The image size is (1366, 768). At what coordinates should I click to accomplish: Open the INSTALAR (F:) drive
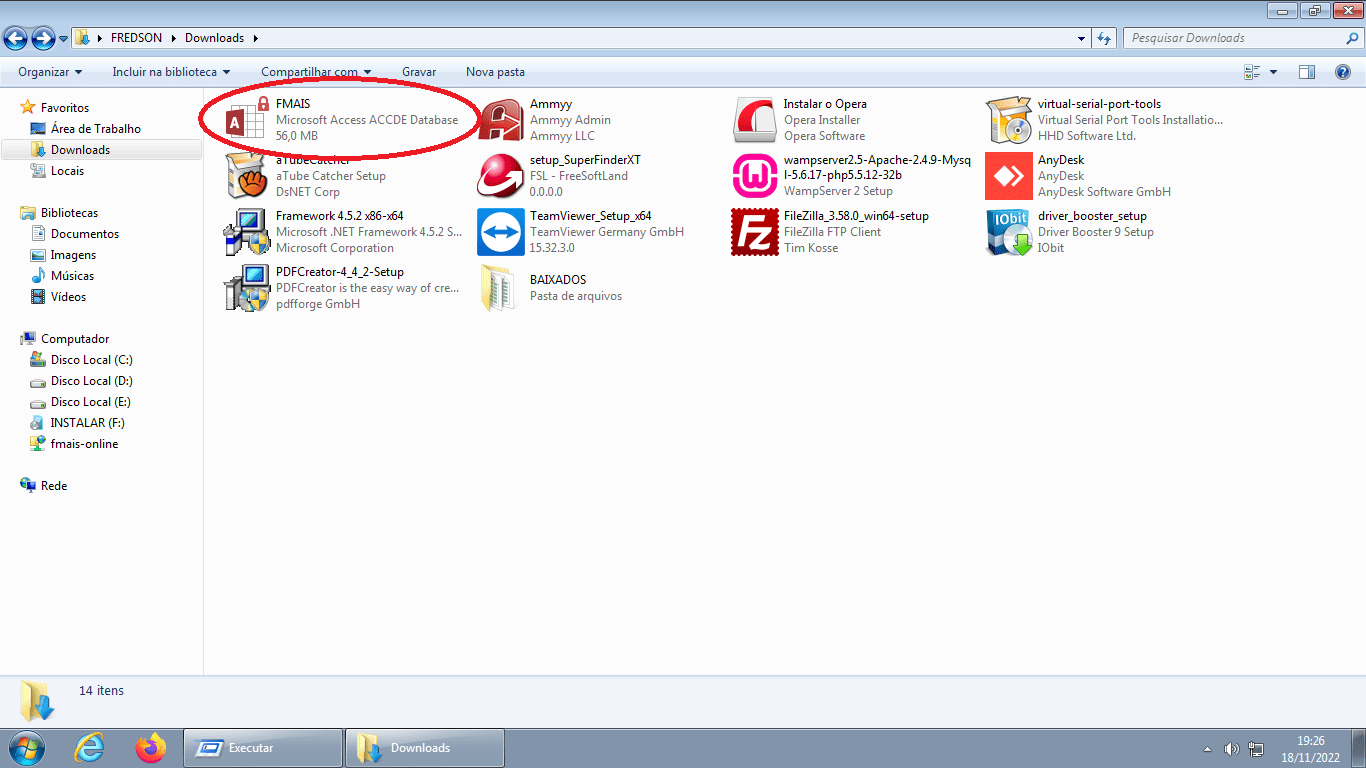(88, 423)
